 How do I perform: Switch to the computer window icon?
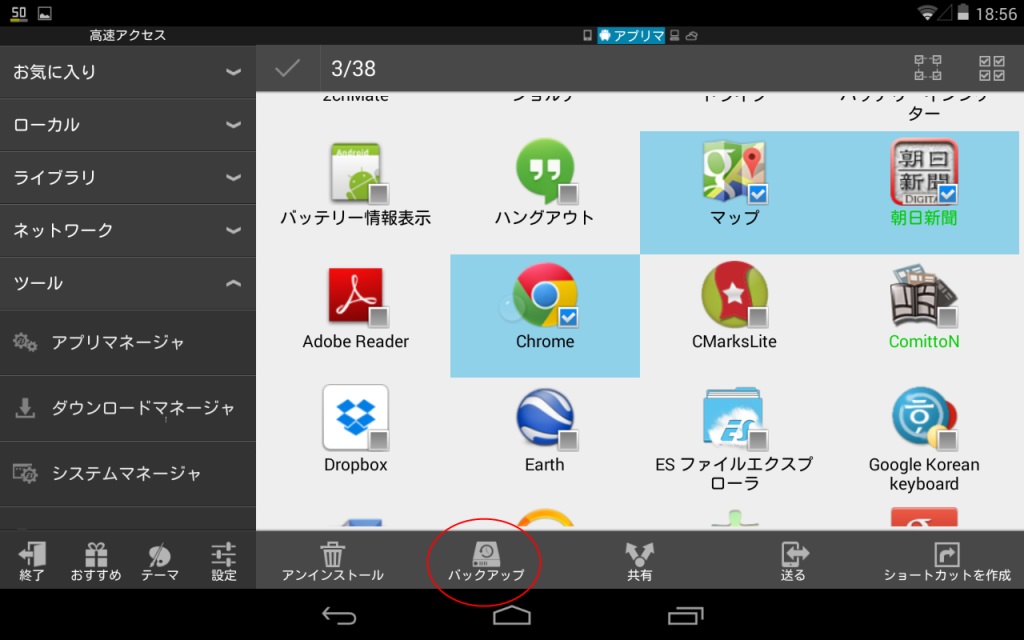(675, 35)
